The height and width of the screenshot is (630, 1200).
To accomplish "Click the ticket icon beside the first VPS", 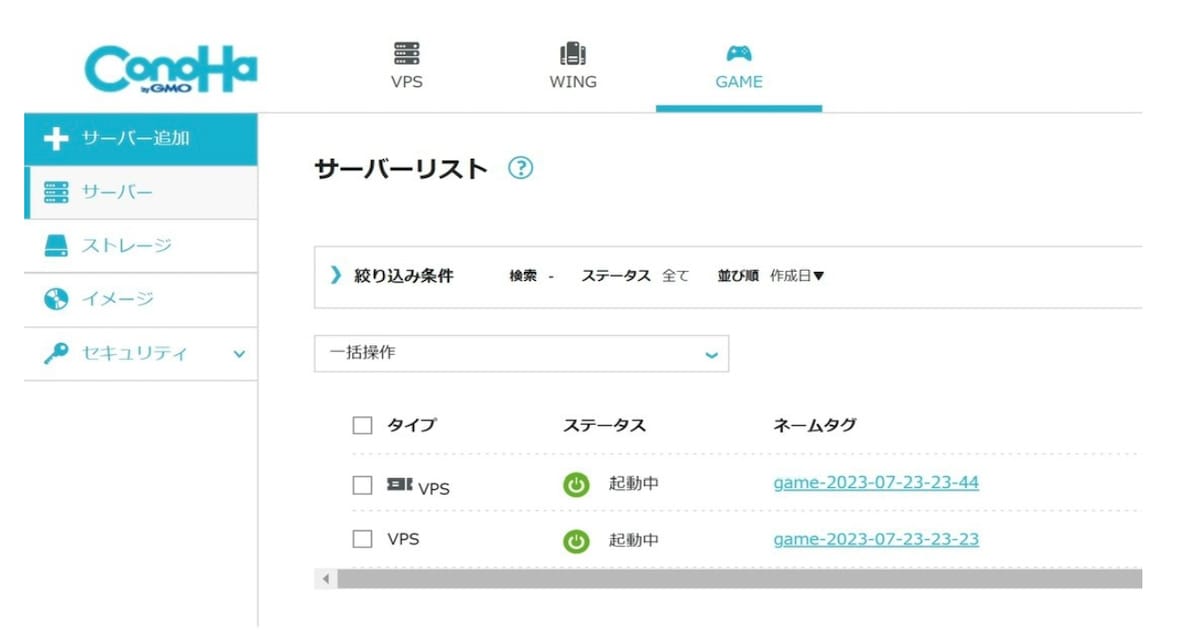I will (399, 484).
